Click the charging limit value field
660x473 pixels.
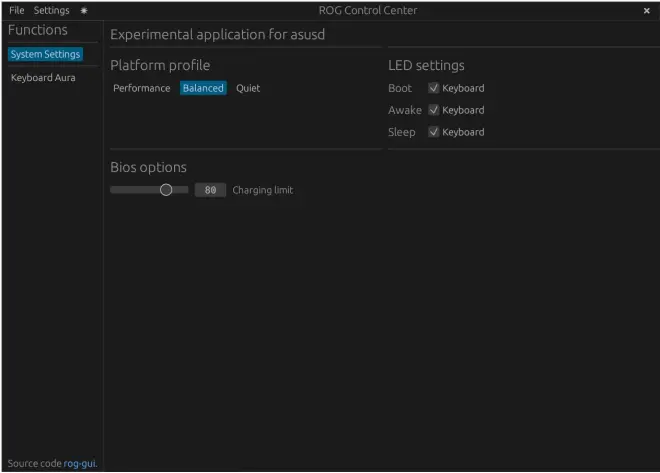(x=210, y=190)
